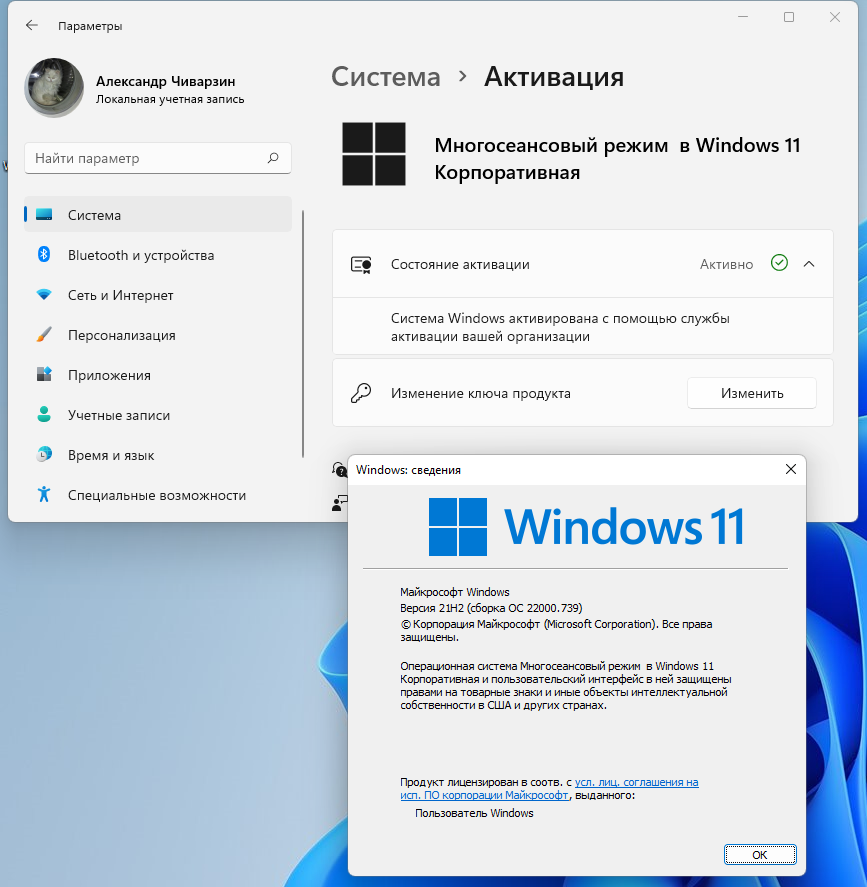Open 'Персонализация' section
This screenshot has width=867, height=887.
point(158,335)
